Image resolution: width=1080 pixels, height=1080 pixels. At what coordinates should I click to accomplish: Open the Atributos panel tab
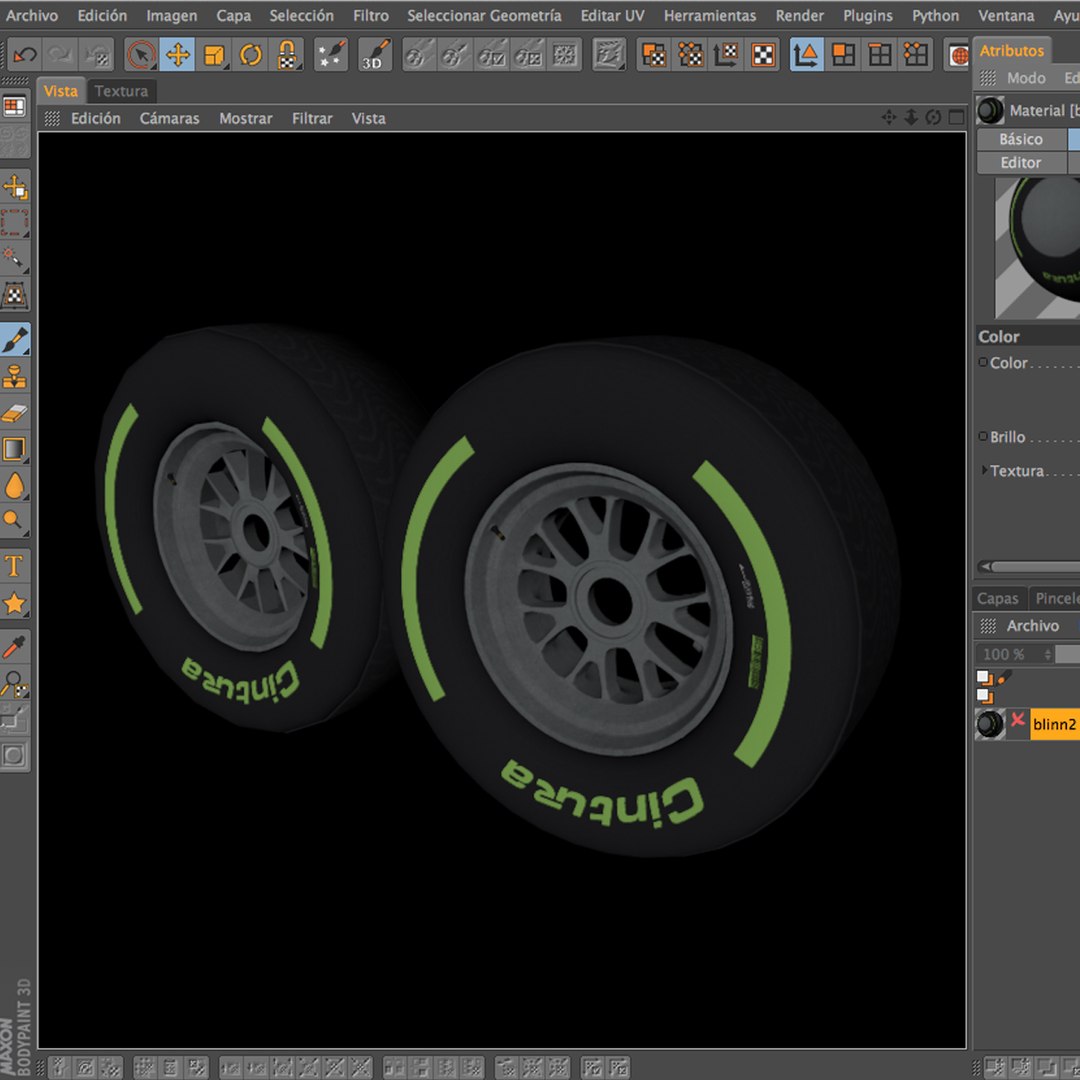1011,51
